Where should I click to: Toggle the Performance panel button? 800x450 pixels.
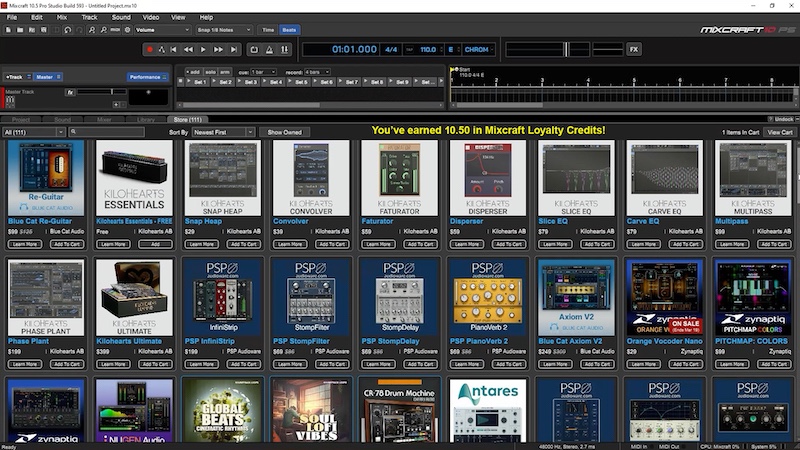(x=147, y=76)
